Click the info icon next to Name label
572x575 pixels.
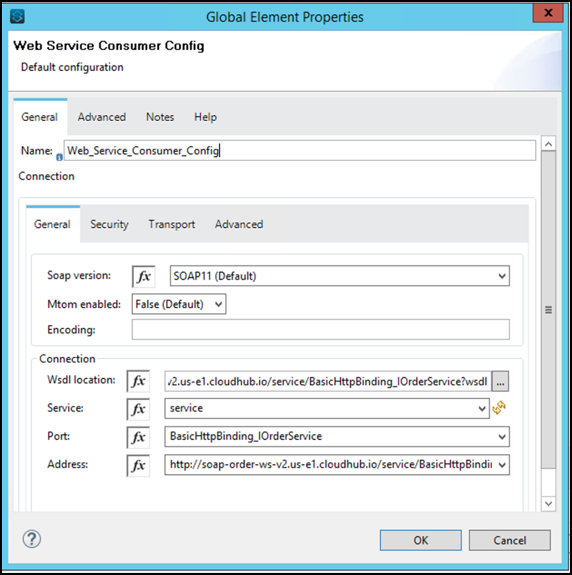click(x=59, y=157)
